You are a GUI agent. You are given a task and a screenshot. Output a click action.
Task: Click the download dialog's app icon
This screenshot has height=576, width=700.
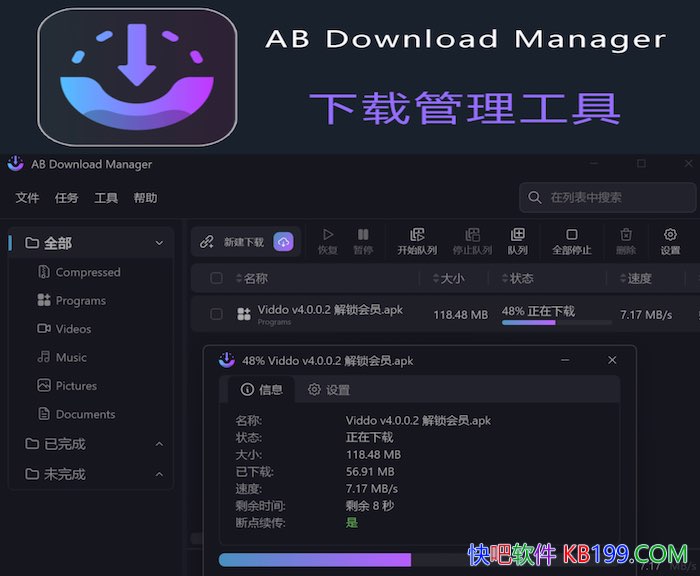227,360
